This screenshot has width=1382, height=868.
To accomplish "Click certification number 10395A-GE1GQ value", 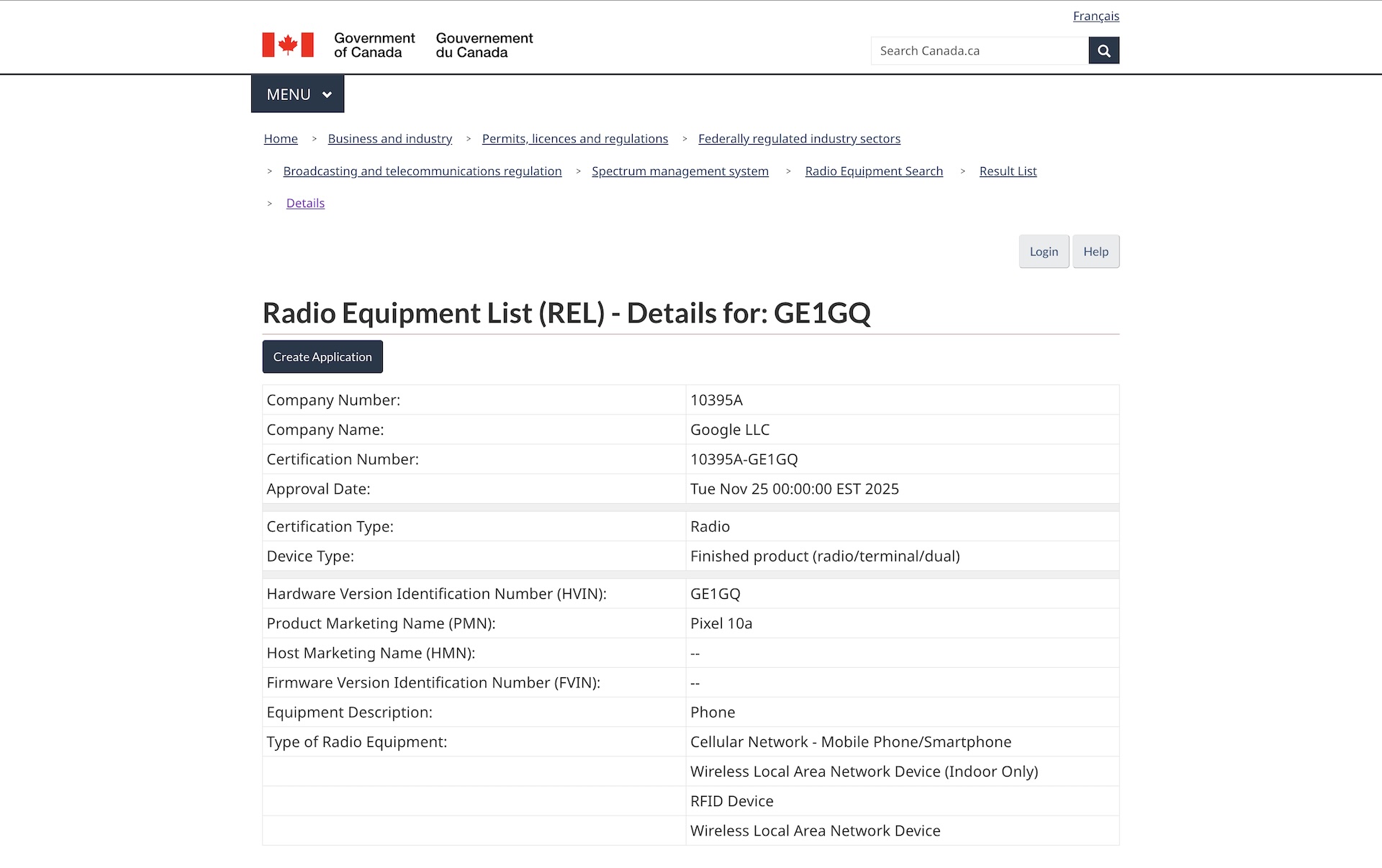I will click(744, 459).
